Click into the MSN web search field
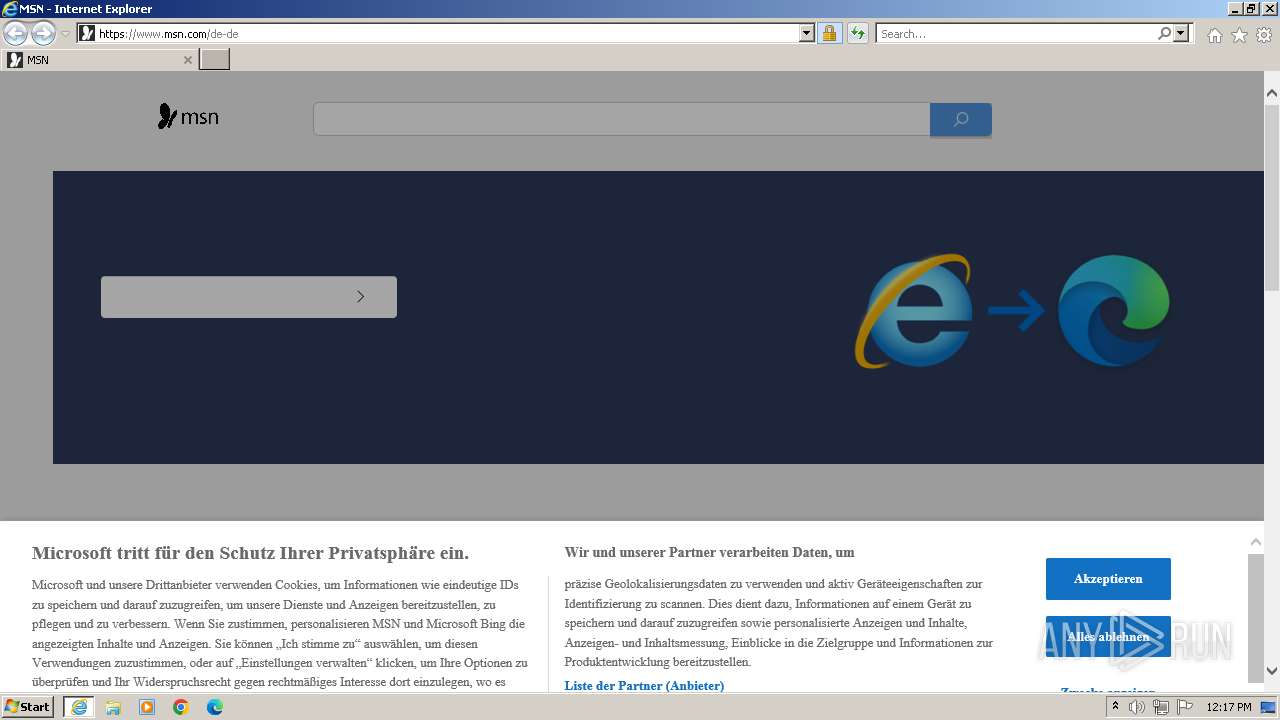 point(621,119)
